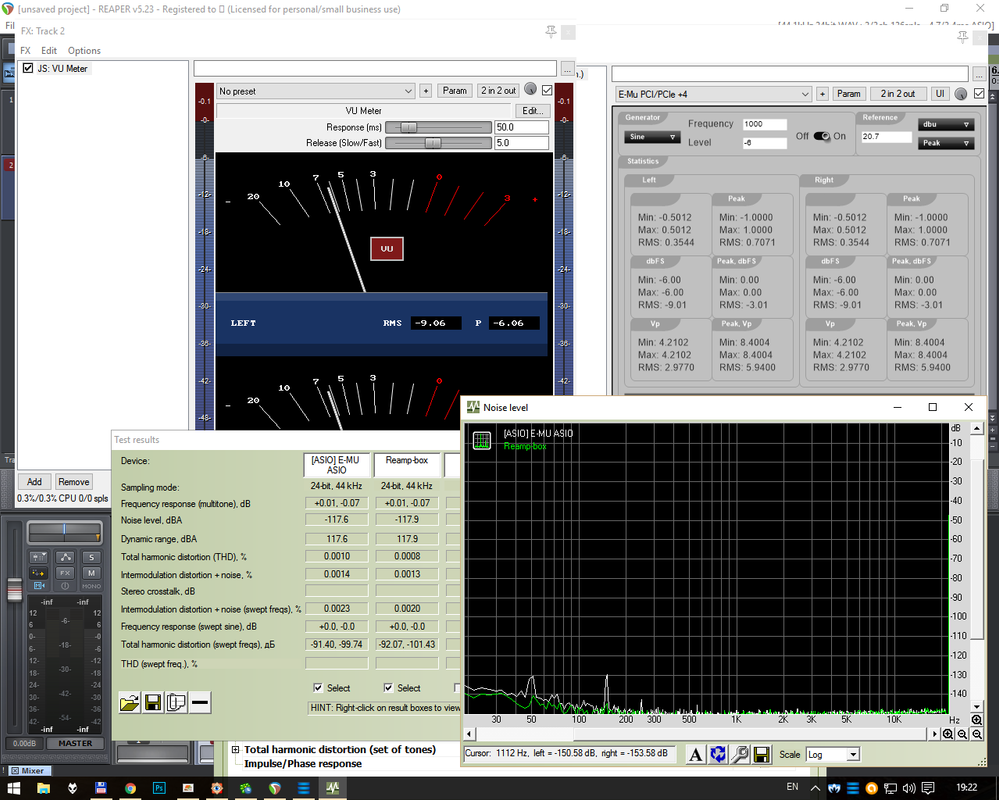Toggle E-Mu plugin bypass checkbox

pyautogui.click(x=979, y=94)
